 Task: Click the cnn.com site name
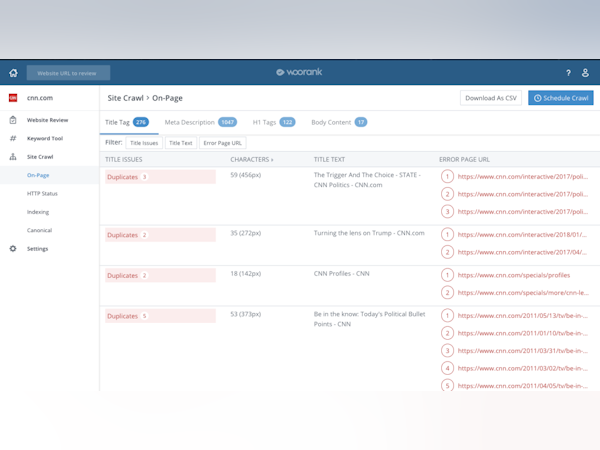pyautogui.click(x=40, y=98)
